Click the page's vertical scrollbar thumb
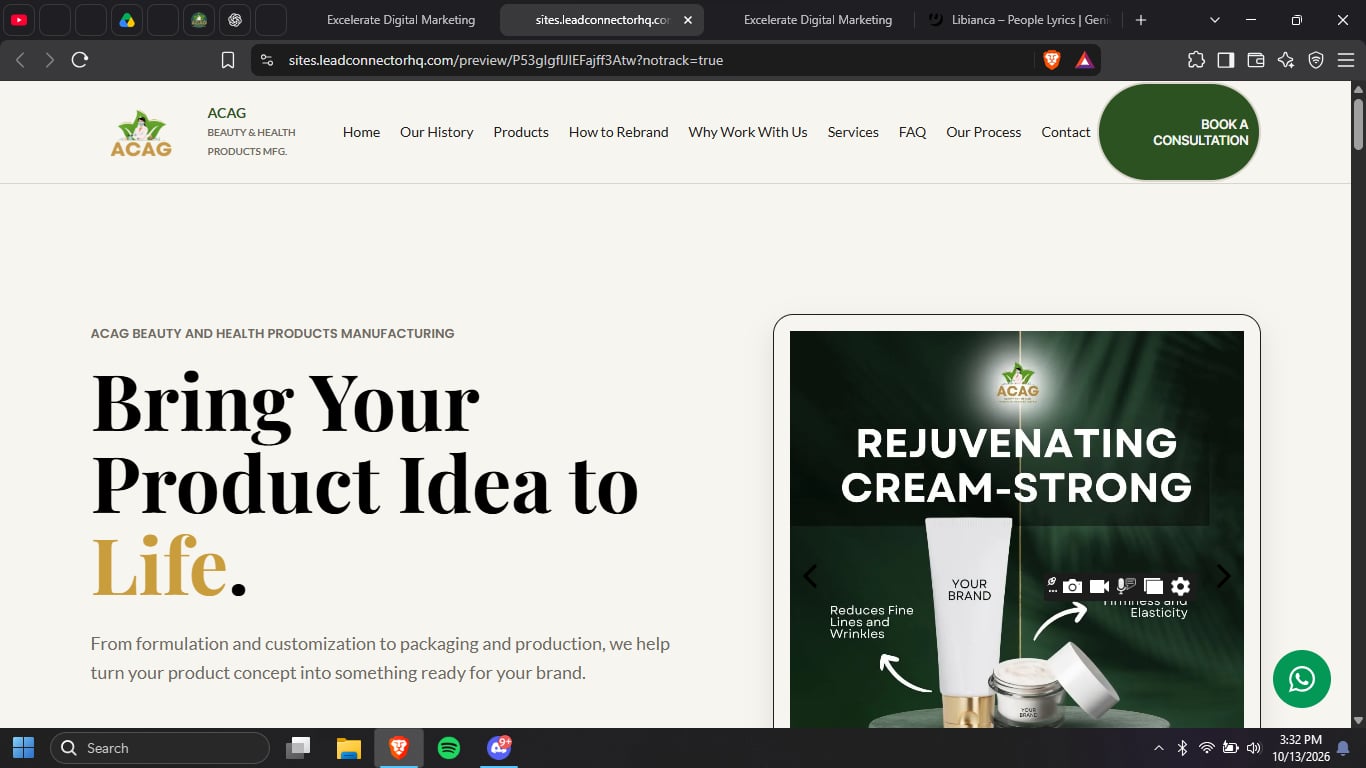The image size is (1366, 768). coord(1358,125)
